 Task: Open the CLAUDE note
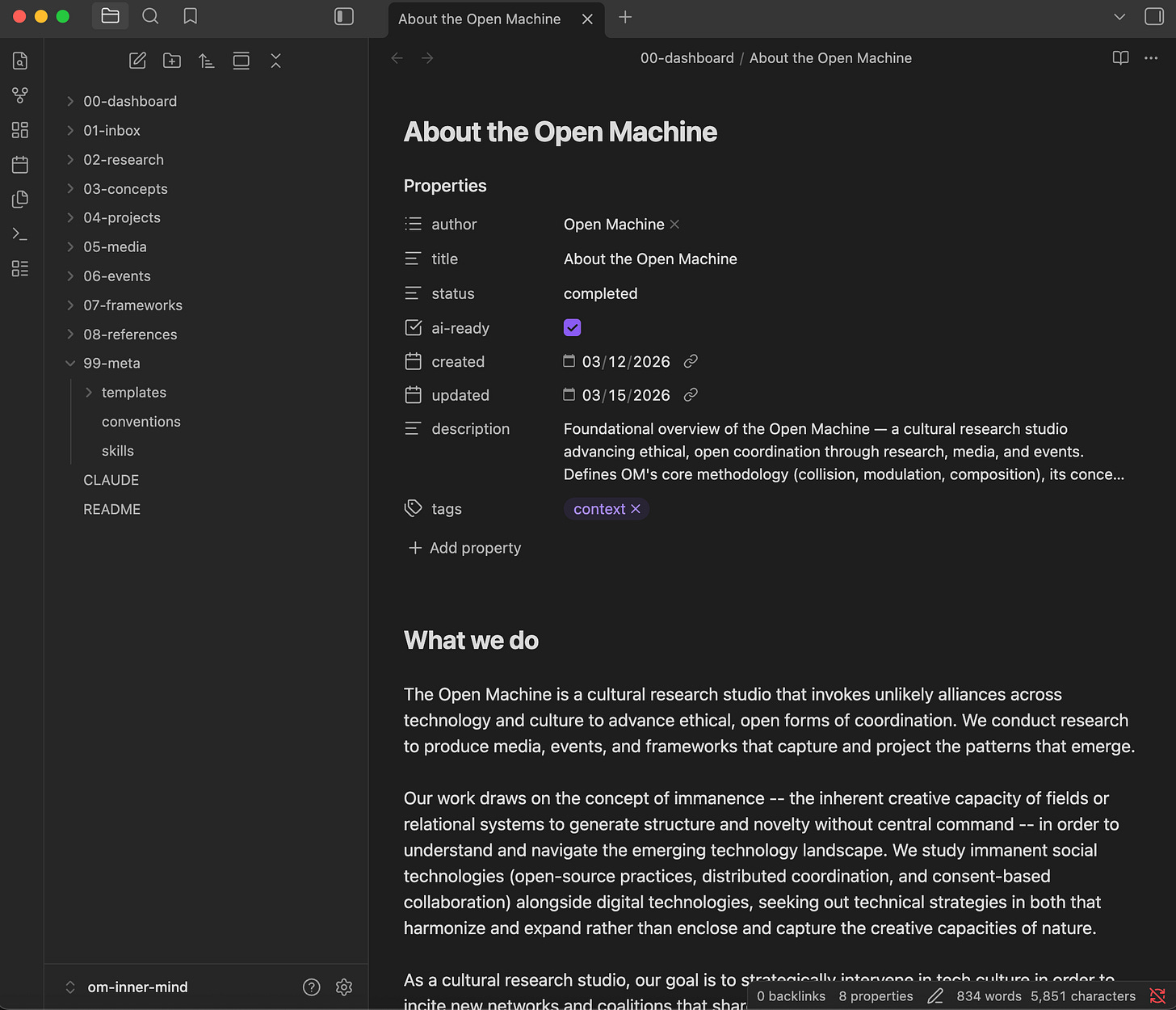(111, 480)
